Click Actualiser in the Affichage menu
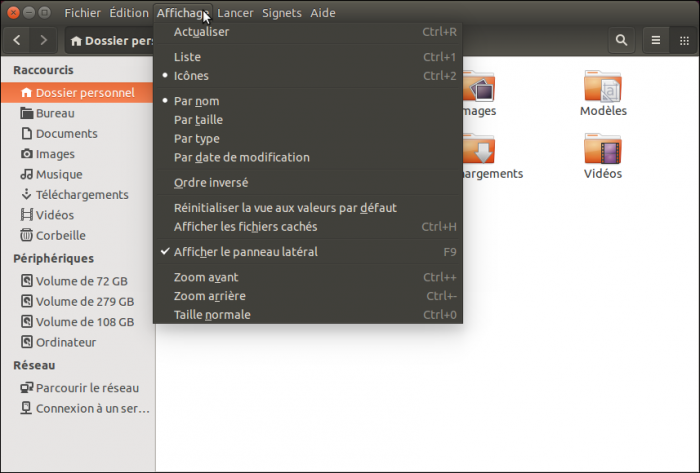This screenshot has height=473, width=700. tap(201, 32)
